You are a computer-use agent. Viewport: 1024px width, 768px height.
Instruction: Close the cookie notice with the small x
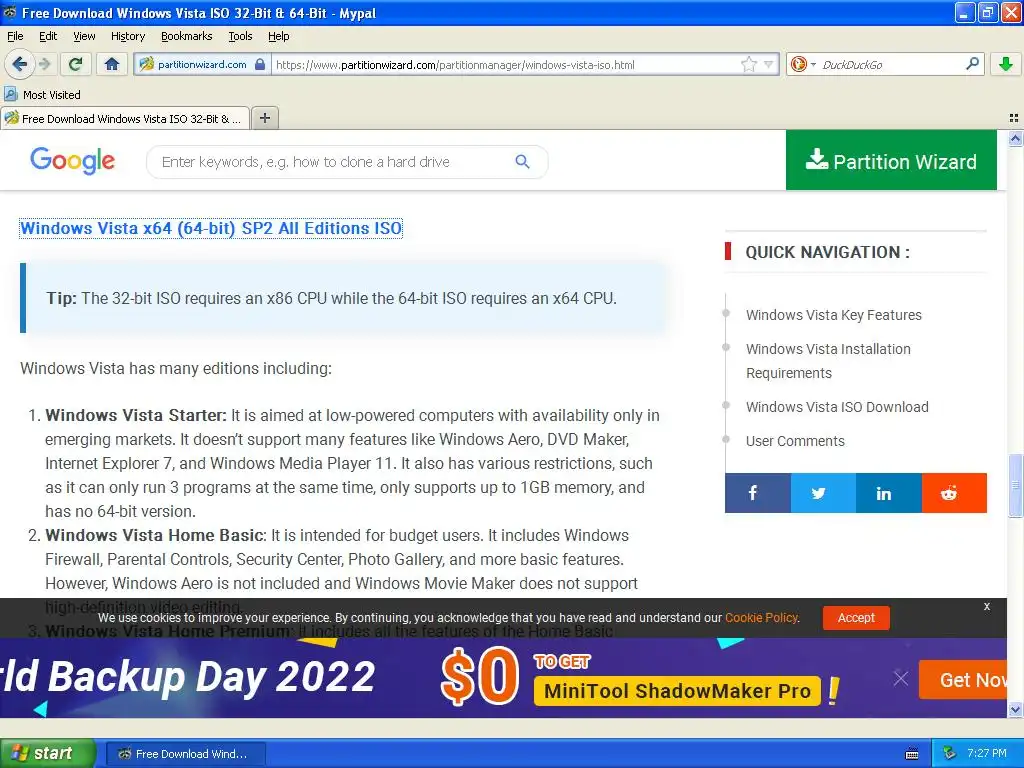point(987,606)
